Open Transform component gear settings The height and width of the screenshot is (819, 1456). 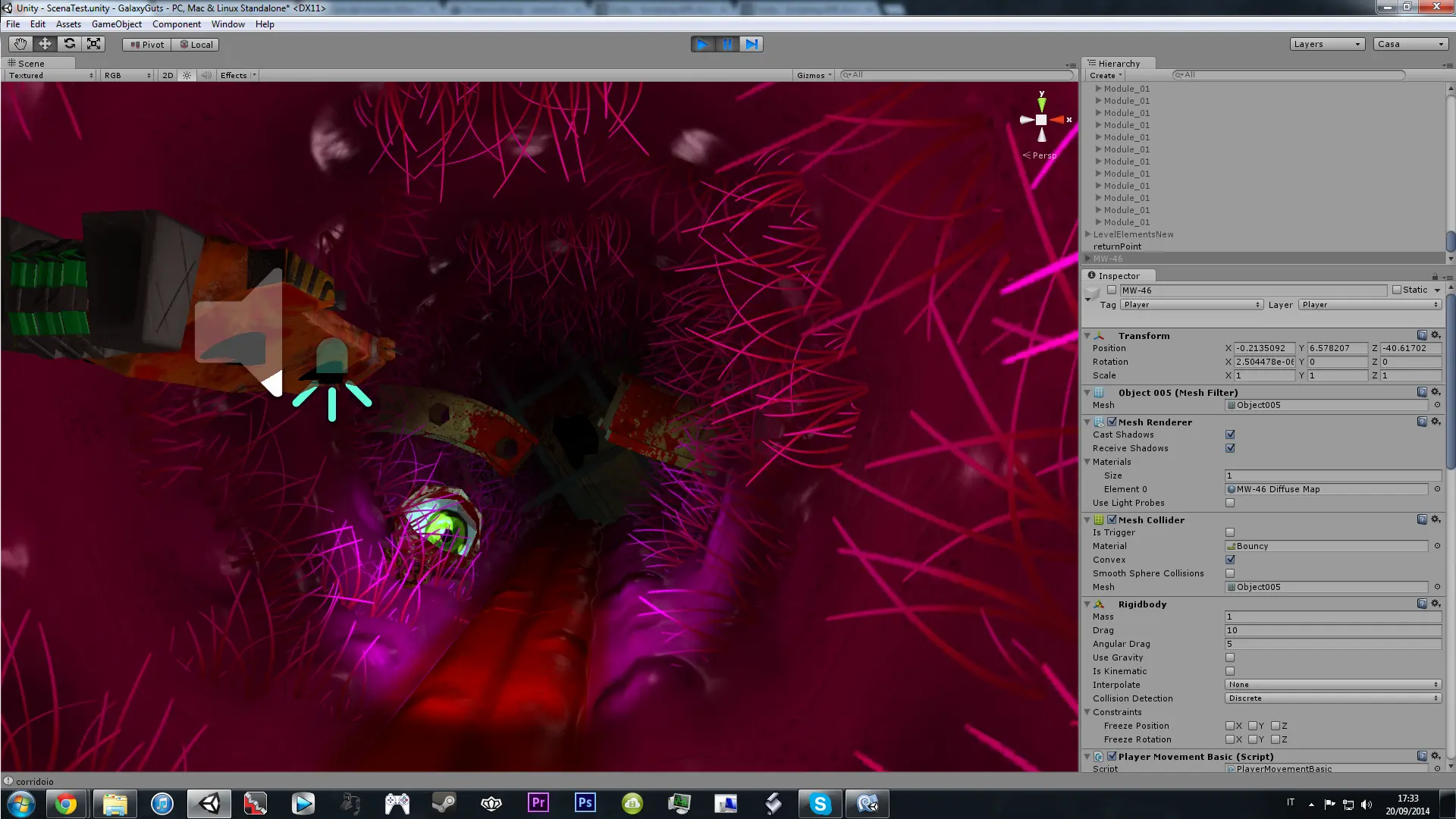point(1436,335)
